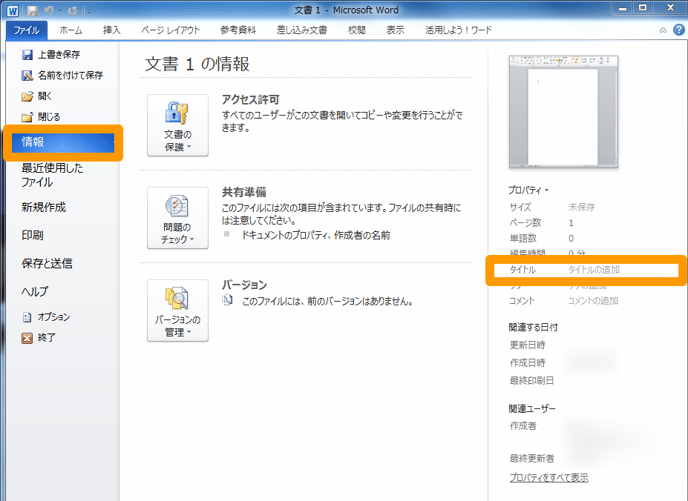
Task: Choose 名前を付けて保存 in the sidebar
Action: tap(61, 75)
